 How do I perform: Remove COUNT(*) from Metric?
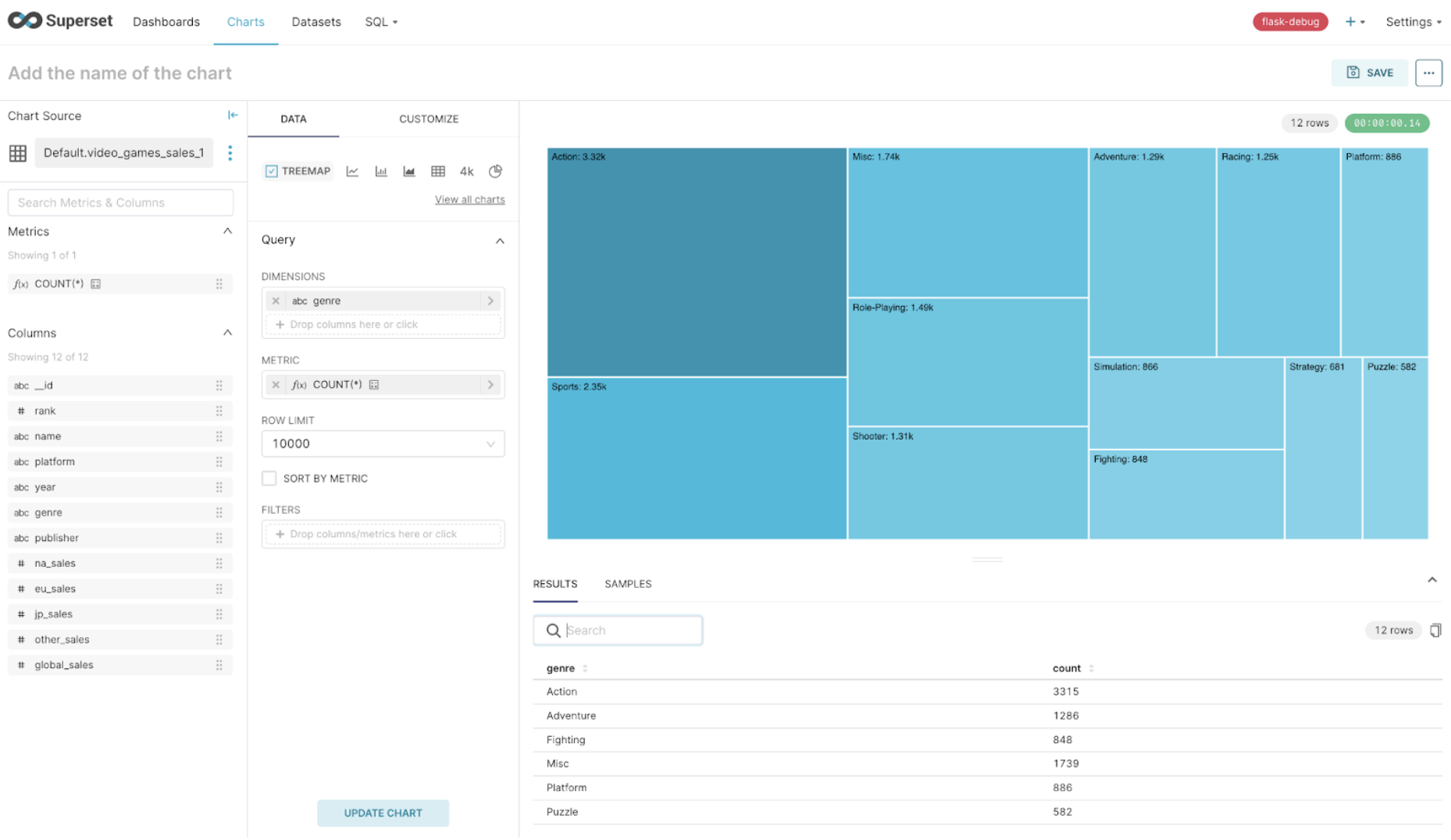[276, 385]
